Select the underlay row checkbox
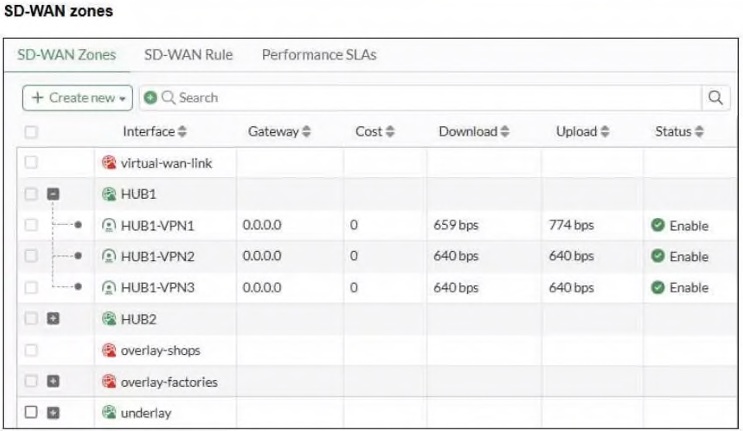The width and height of the screenshot is (743, 431). (31, 412)
